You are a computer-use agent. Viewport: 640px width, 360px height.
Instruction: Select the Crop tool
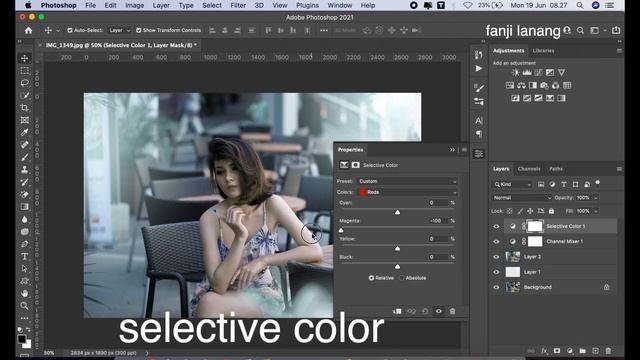click(x=24, y=108)
